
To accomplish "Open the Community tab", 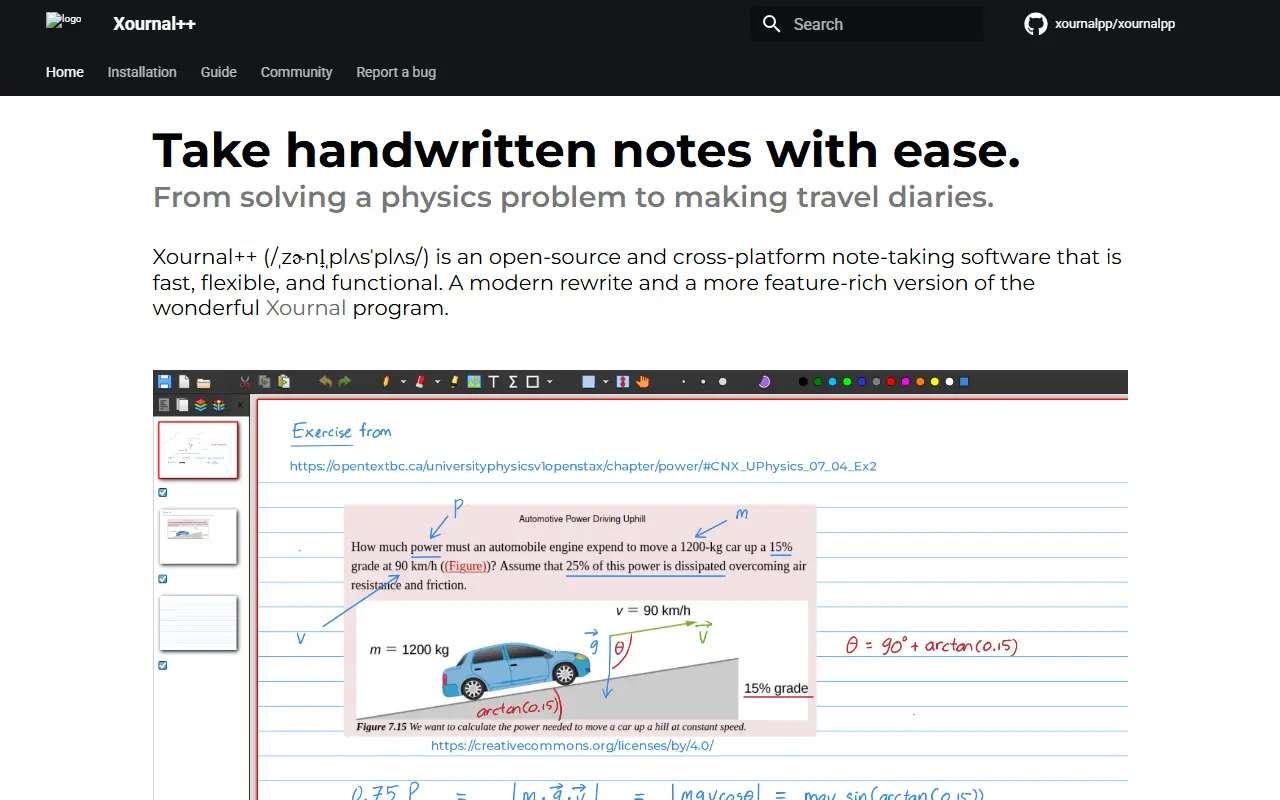I will point(296,72).
